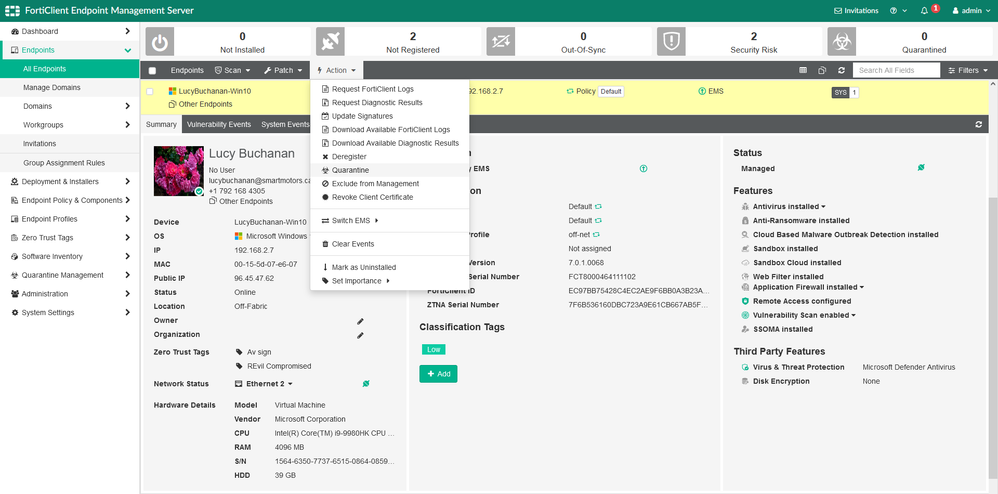Viewport: 998px width, 494px height.
Task: Click the FortiClient EMS logo icon
Action: pos(13,11)
